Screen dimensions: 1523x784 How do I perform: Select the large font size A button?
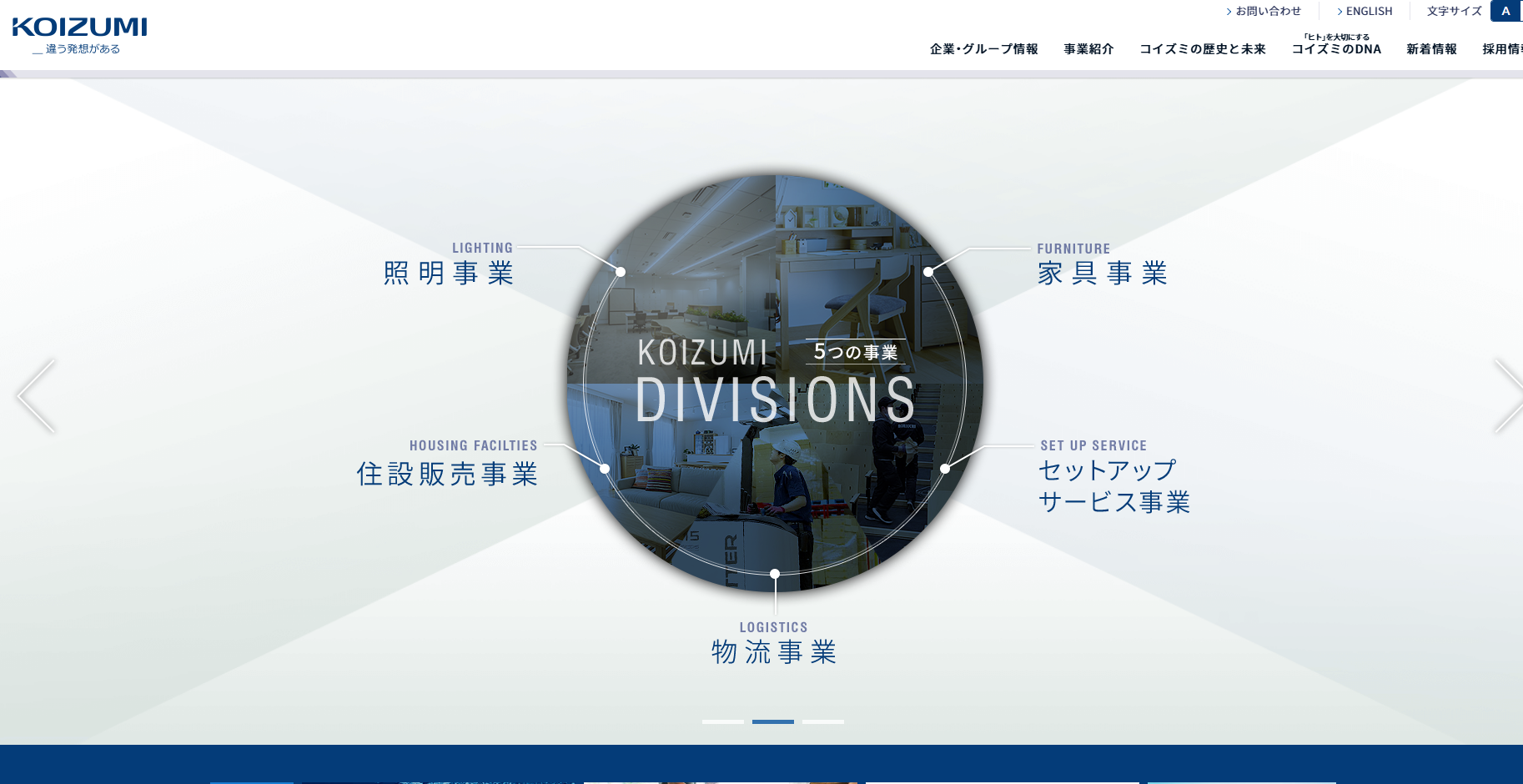pyautogui.click(x=1506, y=11)
